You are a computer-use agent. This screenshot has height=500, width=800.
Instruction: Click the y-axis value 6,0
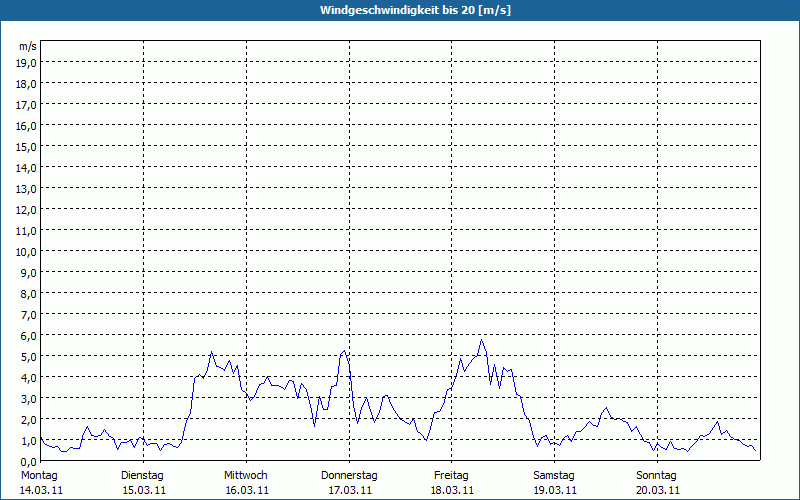28,336
